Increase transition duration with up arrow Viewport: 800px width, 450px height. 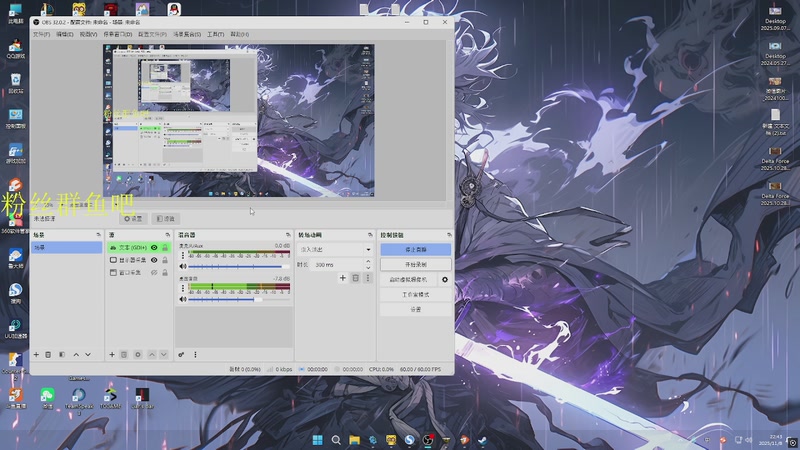point(368,262)
